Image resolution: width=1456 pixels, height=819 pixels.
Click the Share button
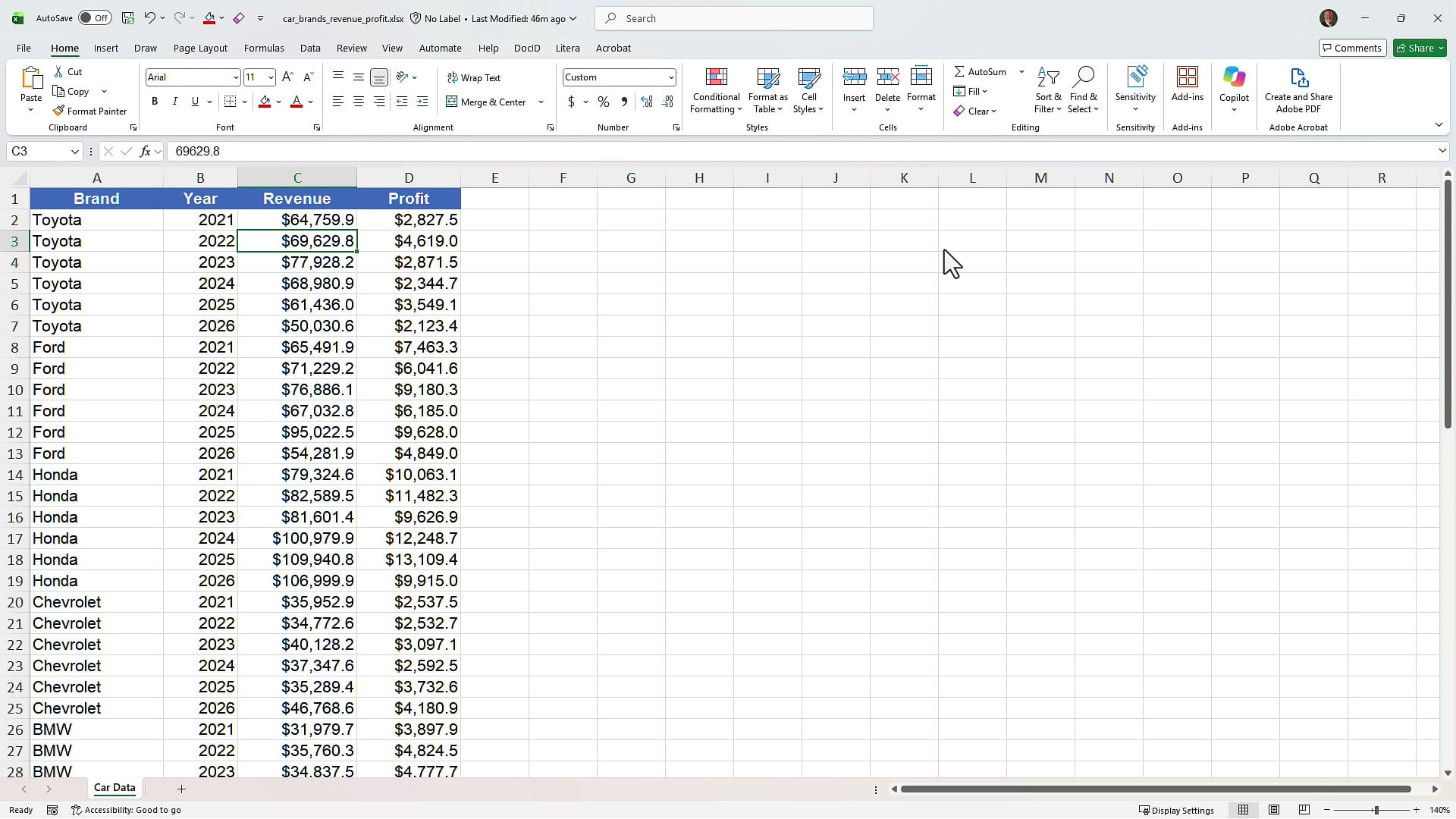click(x=1420, y=48)
